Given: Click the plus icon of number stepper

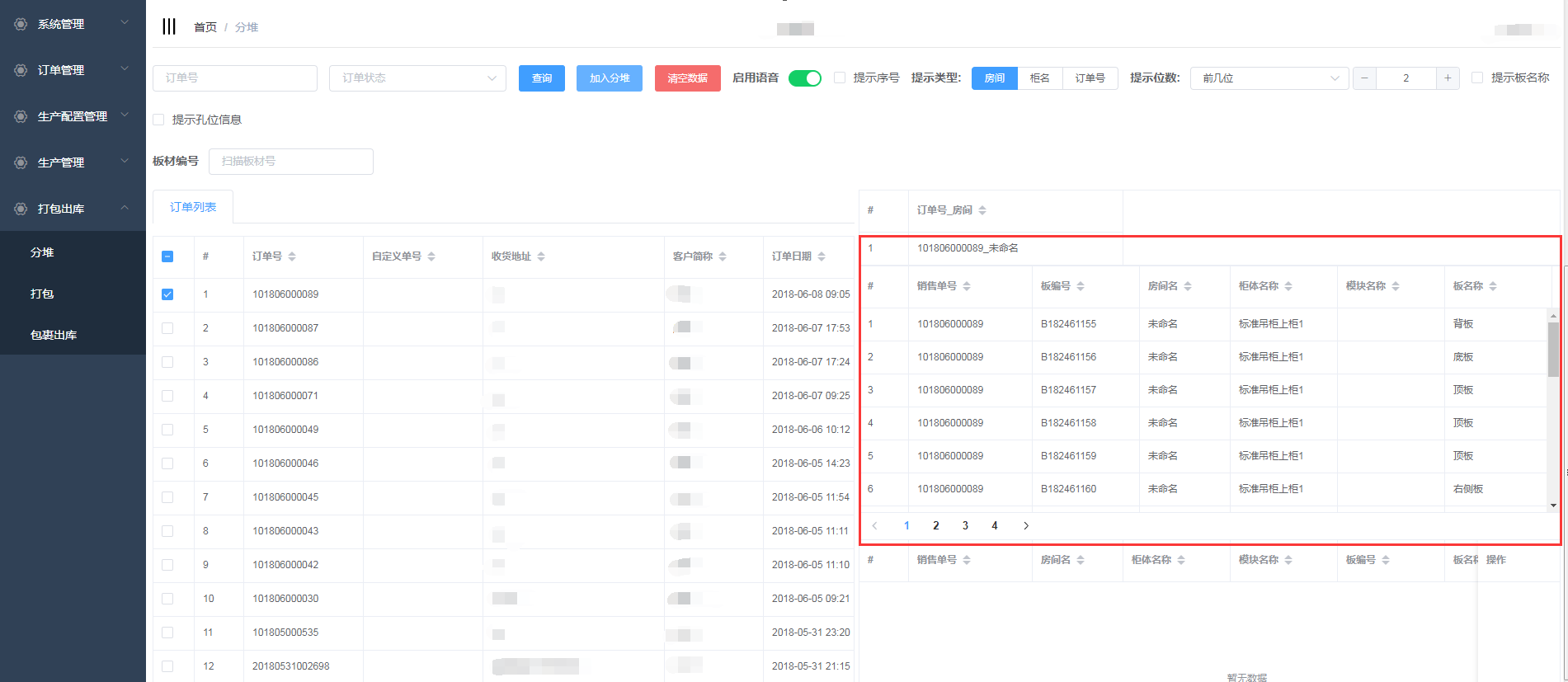Looking at the screenshot, I should pyautogui.click(x=1448, y=78).
